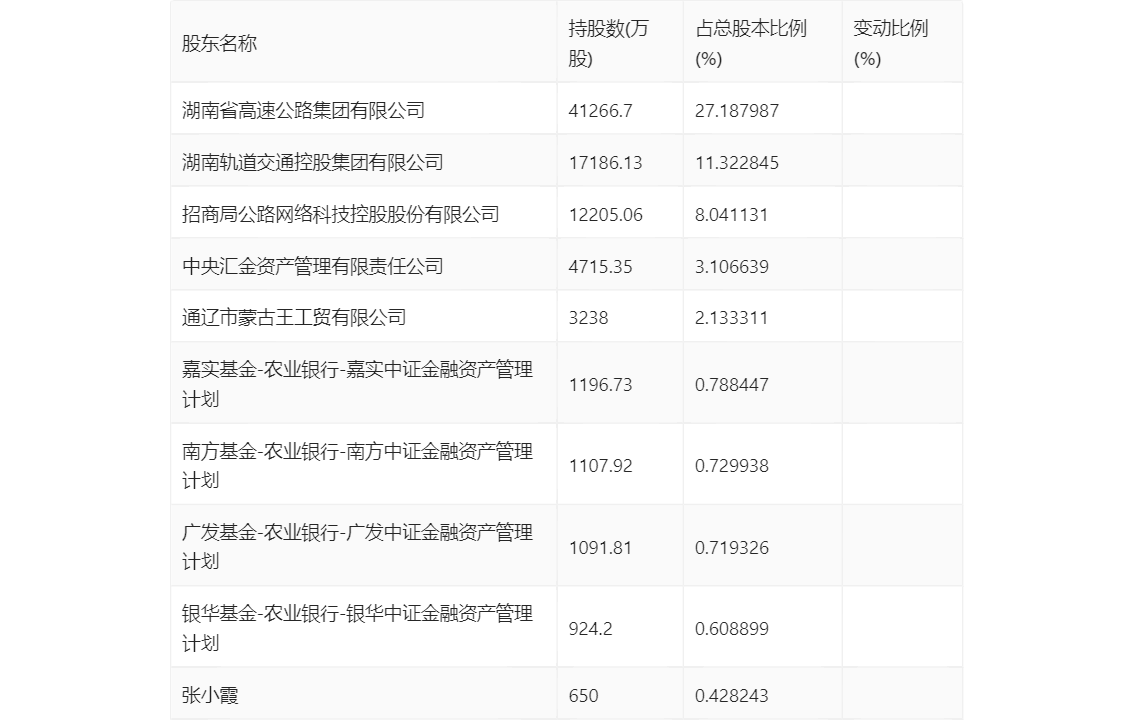This screenshot has height=720, width=1134.
Task: Click the 变动比例(%) column header
Action: tap(890, 43)
